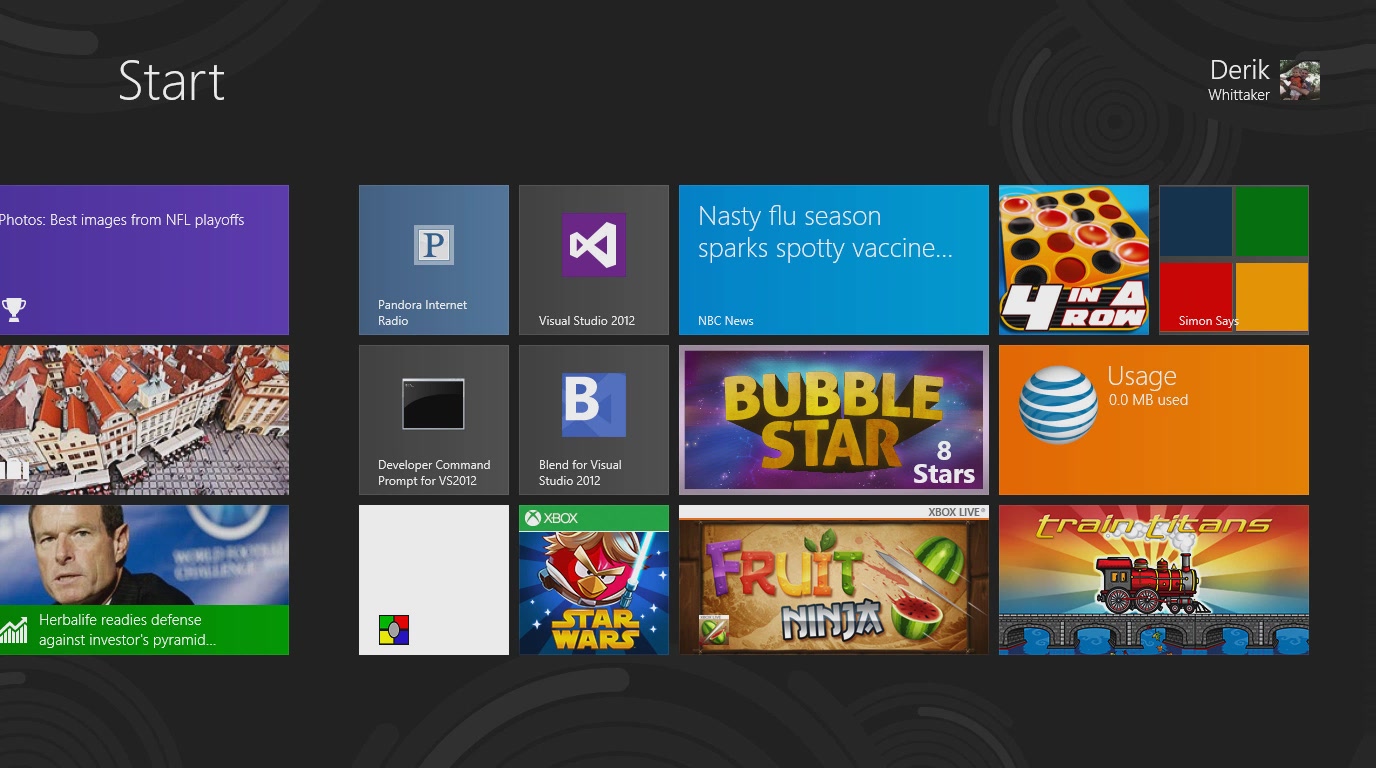
Task: Open the AT&T Usage tile
Action: coord(1154,420)
